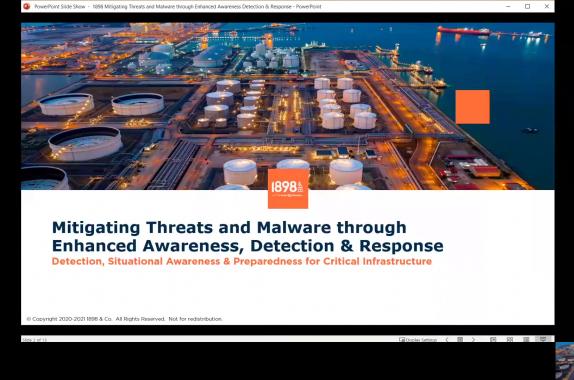Screen dimensions: 574x380
Task: Click the orange subtitle about Critical Infrastructure
Action: 242,261
